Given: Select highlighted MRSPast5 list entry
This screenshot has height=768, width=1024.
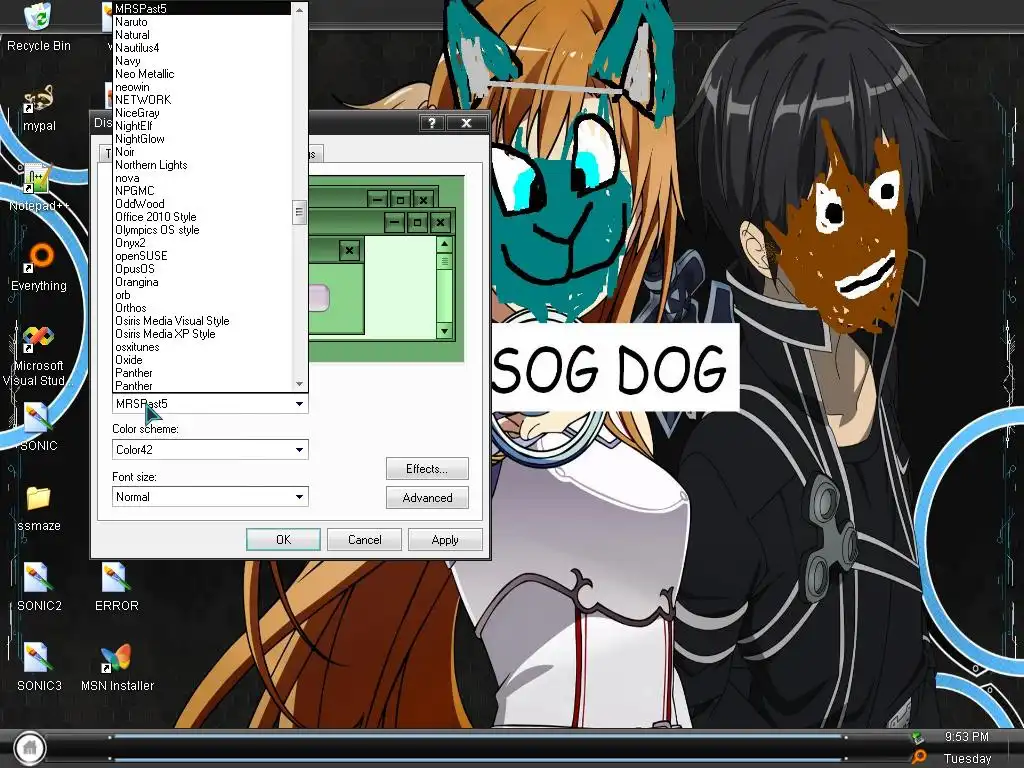Looking at the screenshot, I should [202, 8].
